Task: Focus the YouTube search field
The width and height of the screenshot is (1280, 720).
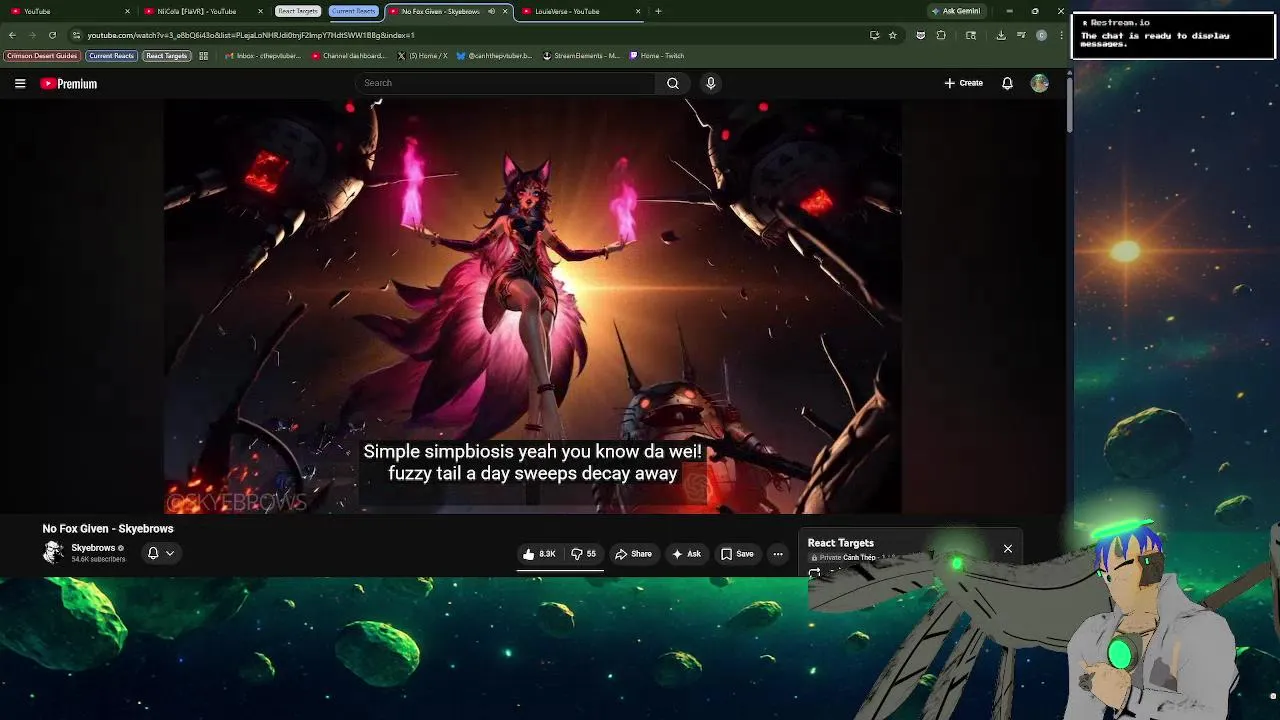Action: (x=505, y=83)
